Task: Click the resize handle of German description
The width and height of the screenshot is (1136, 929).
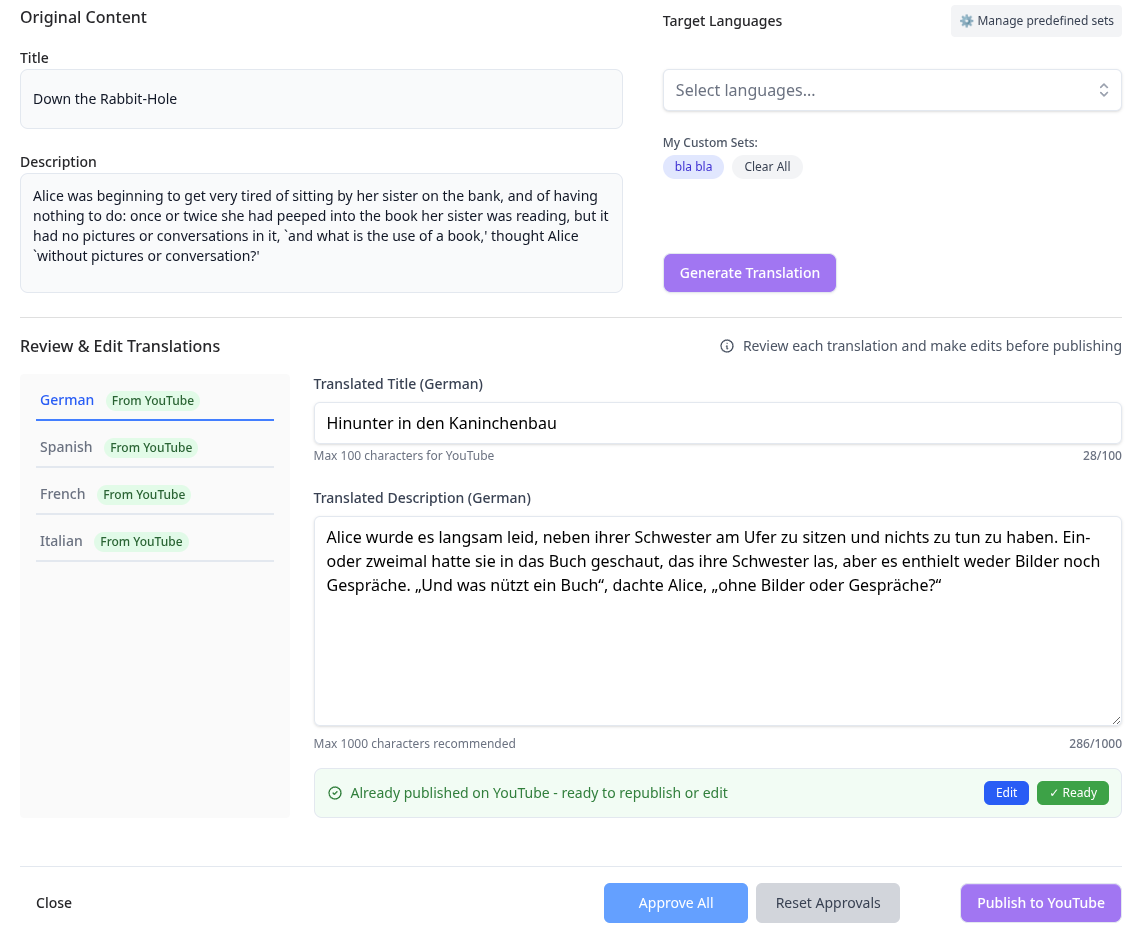Action: [1115, 720]
